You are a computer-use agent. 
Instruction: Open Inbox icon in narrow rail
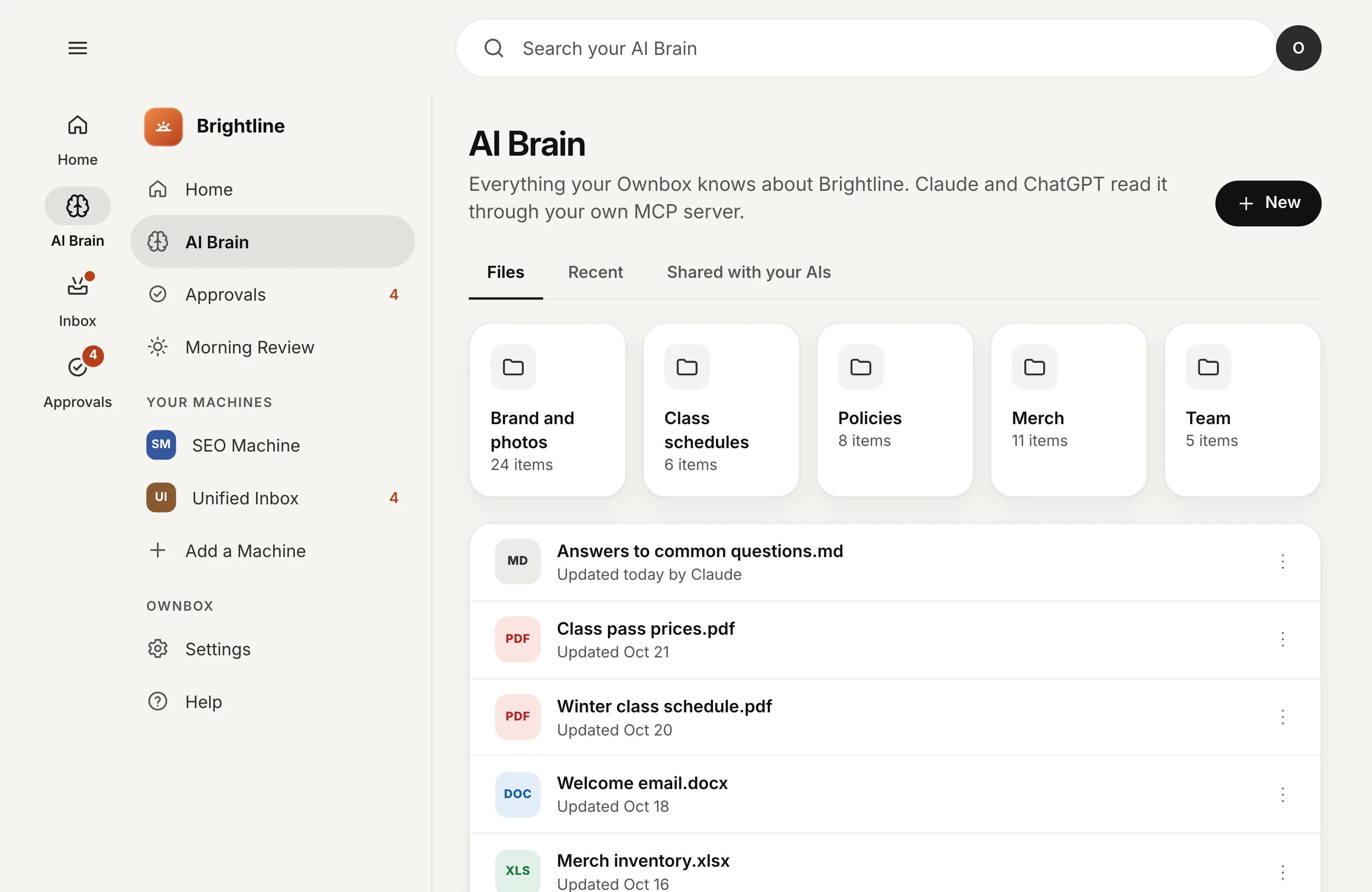tap(77, 286)
